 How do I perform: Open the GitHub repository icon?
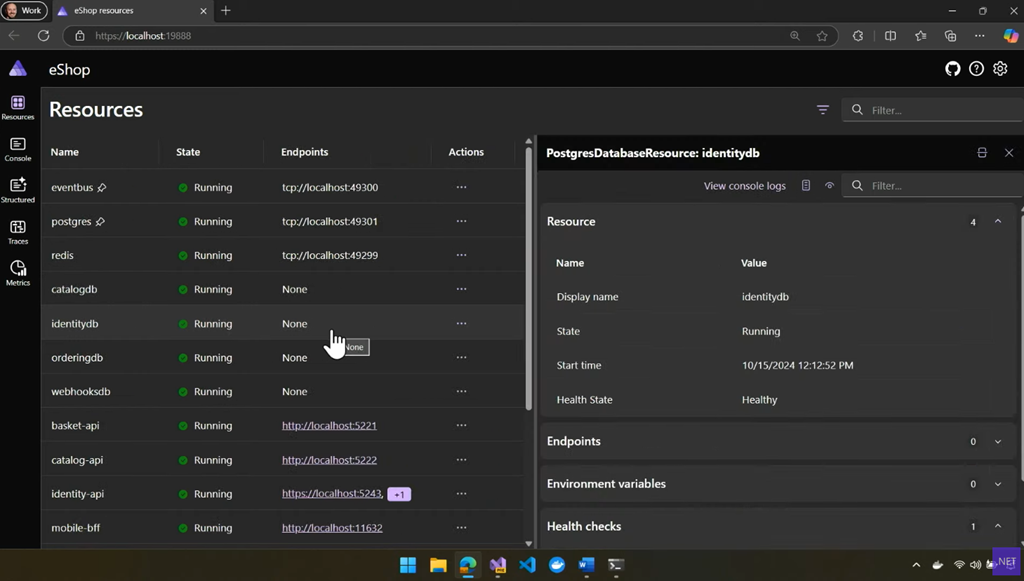pyautogui.click(x=952, y=69)
